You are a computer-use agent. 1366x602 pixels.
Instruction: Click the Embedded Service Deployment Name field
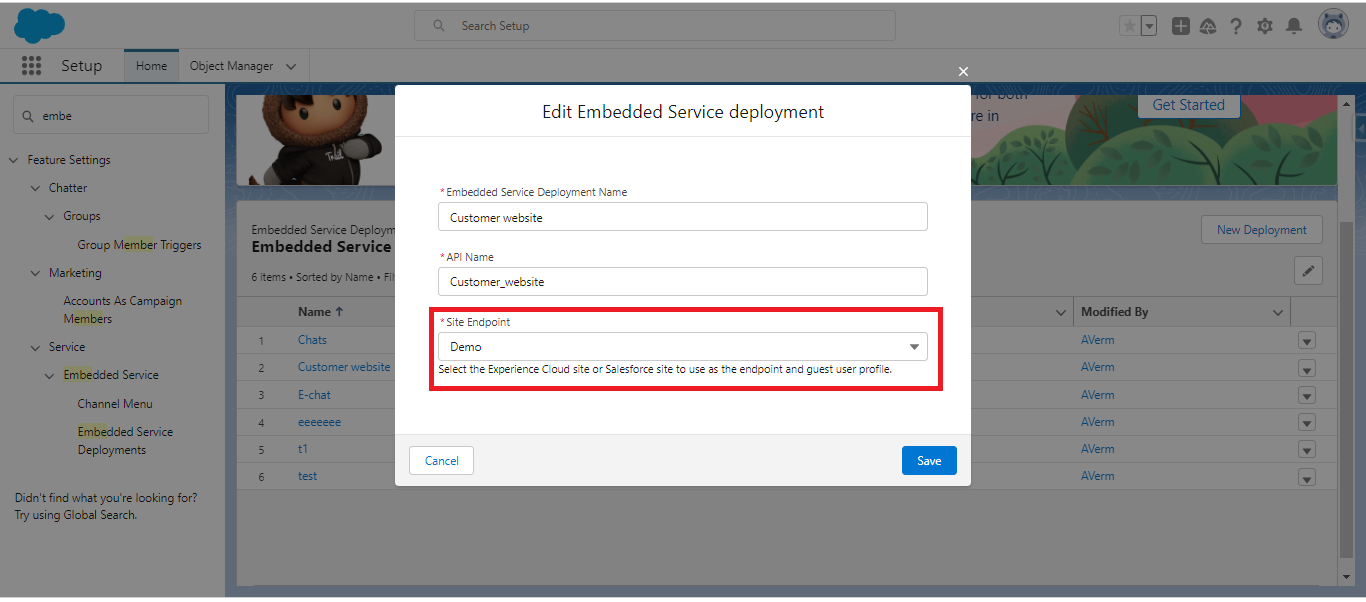click(683, 217)
